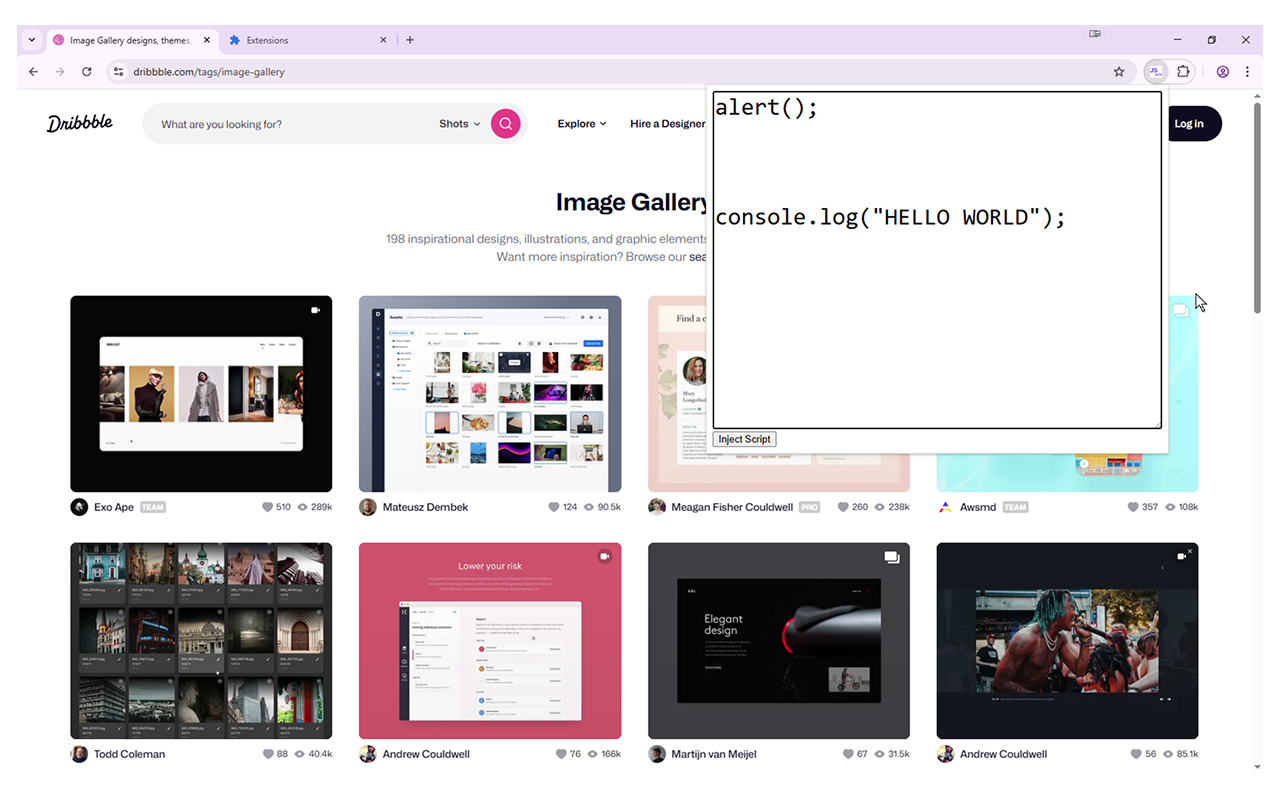1280x800 pixels.
Task: Click Exo Ape avatar icon
Action: click(79, 507)
